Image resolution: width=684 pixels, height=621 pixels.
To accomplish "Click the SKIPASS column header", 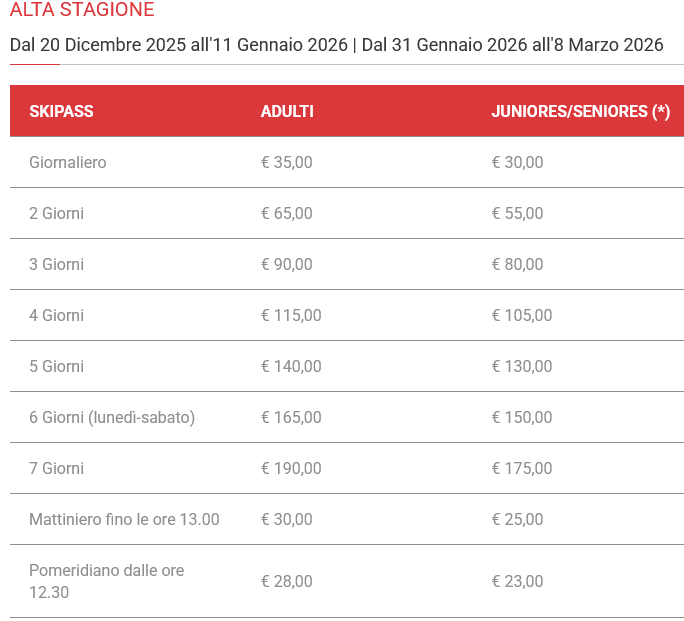I will 61,111.
